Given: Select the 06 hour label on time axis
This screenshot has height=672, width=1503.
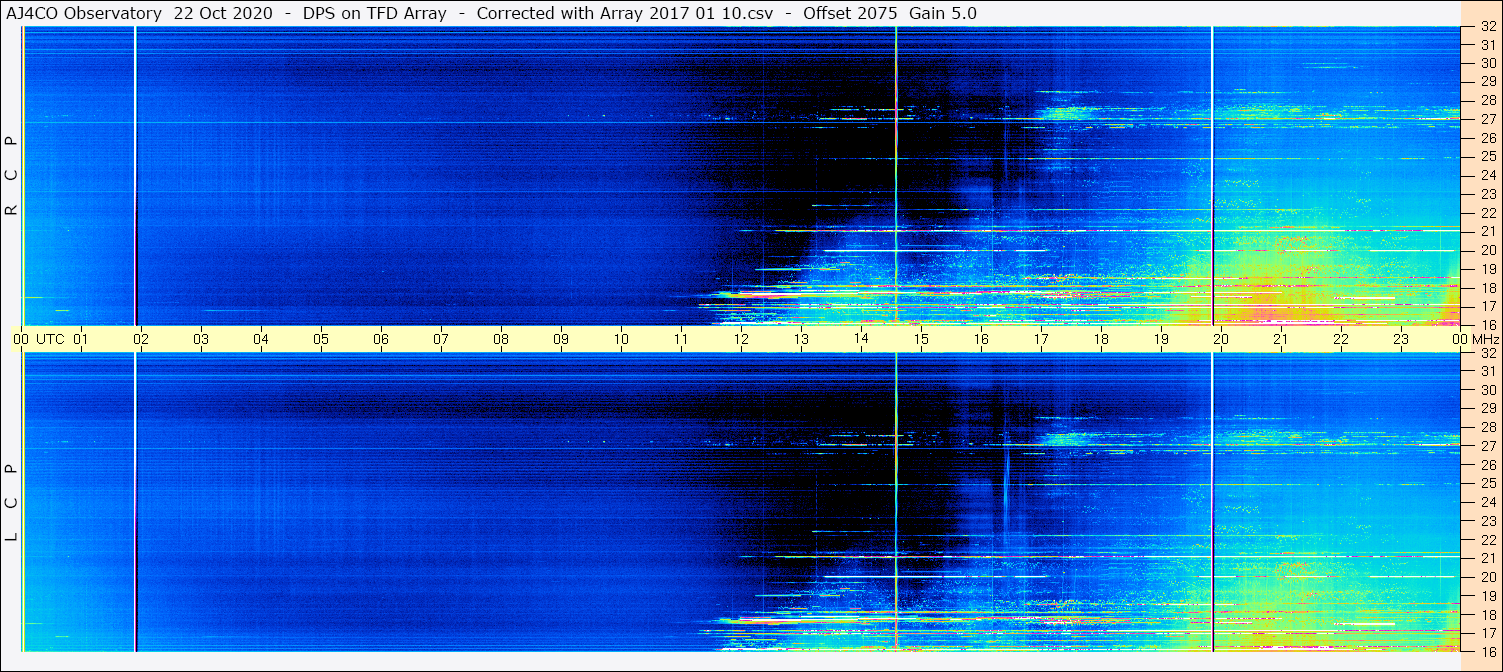Looking at the screenshot, I should click(381, 339).
